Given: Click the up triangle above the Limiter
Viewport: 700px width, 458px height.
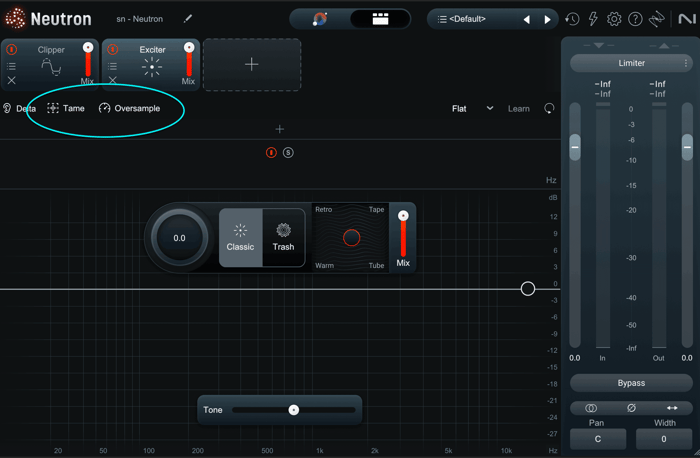Looking at the screenshot, I should 664,46.
